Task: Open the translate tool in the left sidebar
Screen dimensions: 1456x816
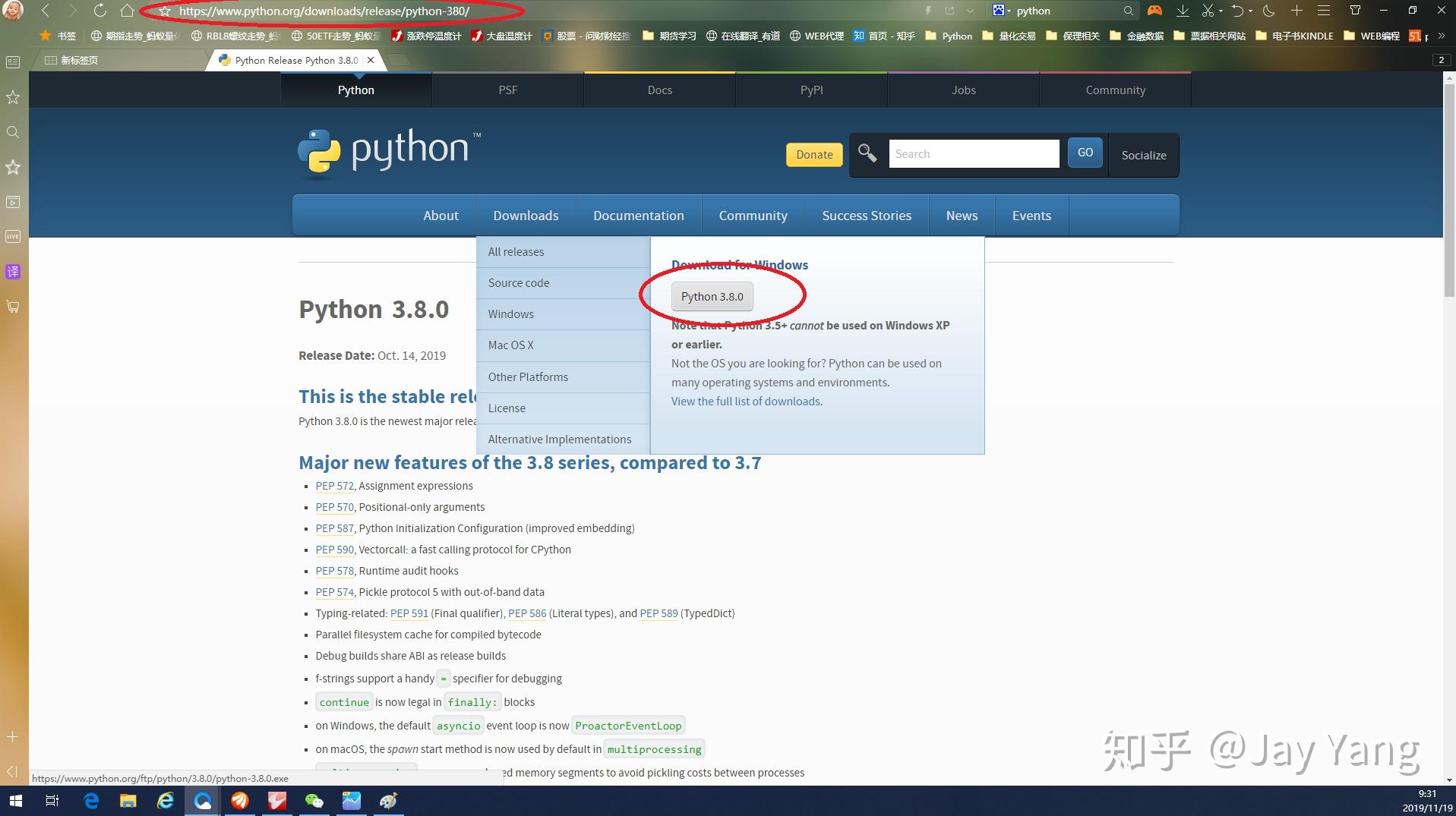Action: [12, 272]
